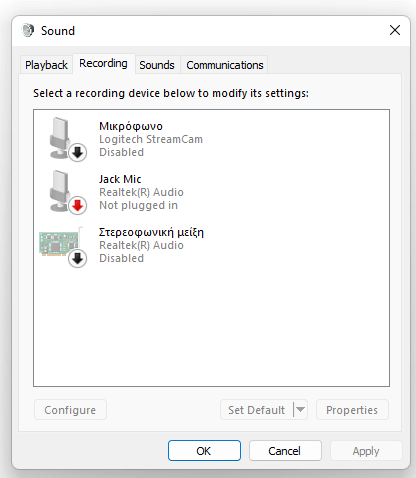Close the Sound dialog window

pos(395,30)
